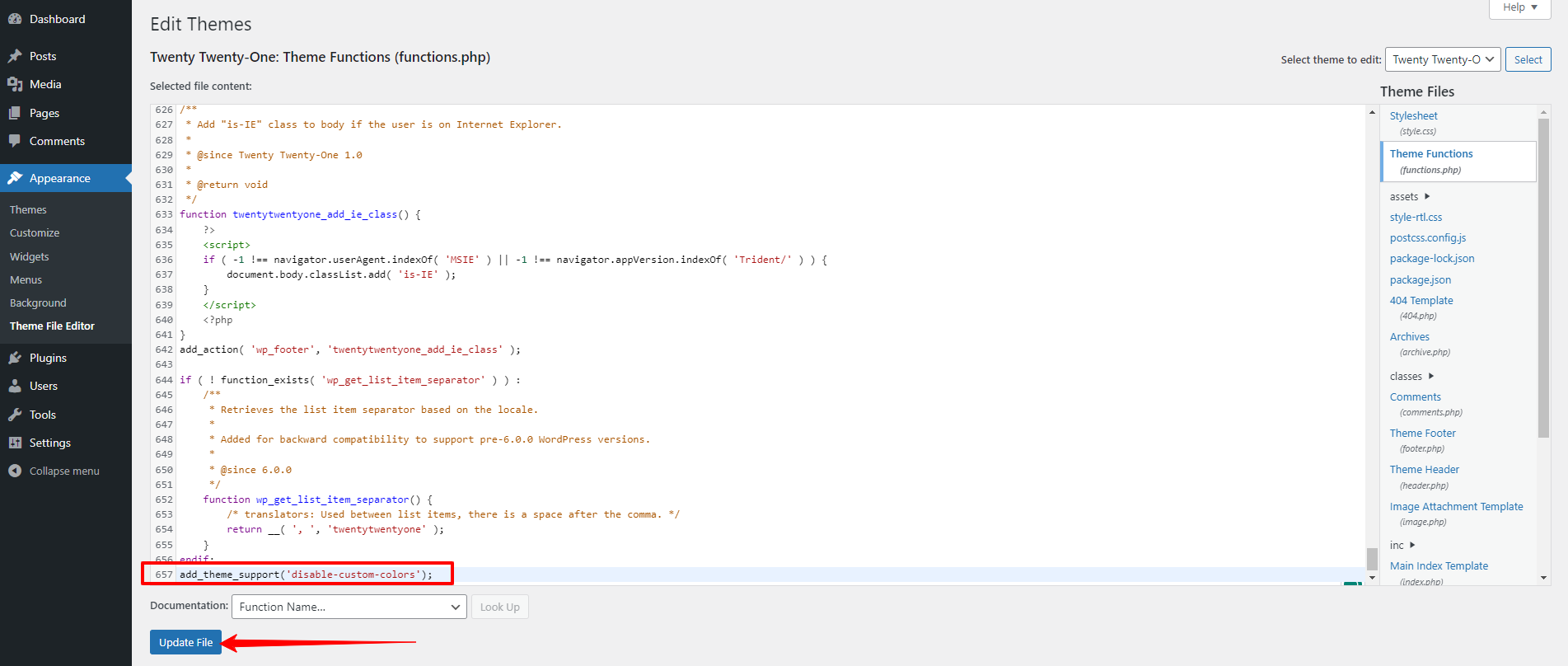Click the Comments speech bubble icon
Screen dimensions: 1568x666
coord(15,141)
